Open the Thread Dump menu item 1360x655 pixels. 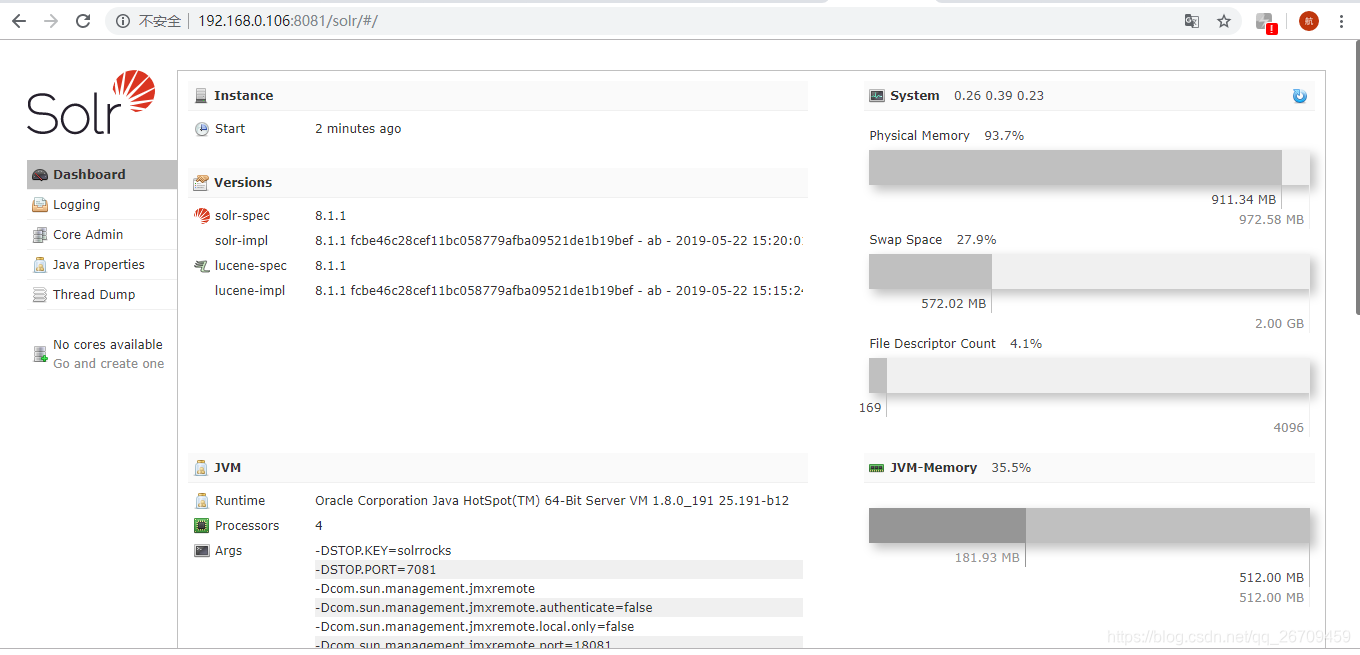[102, 294]
